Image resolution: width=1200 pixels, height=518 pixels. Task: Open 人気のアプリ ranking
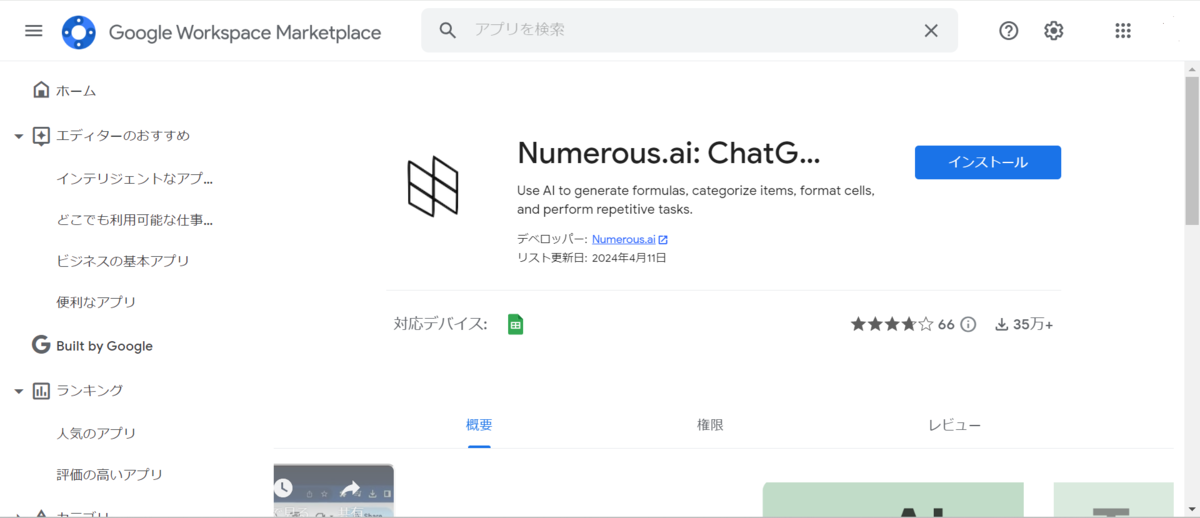pos(96,434)
